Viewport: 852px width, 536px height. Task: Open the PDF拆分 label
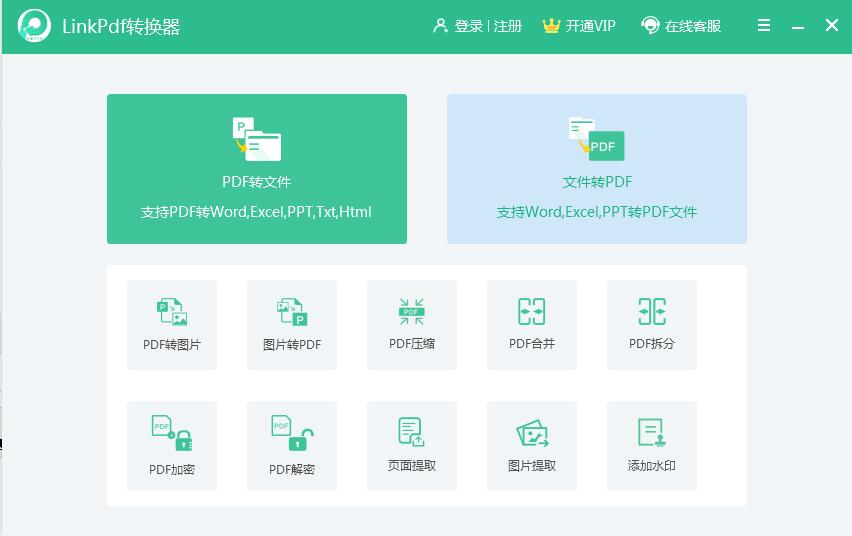coord(652,344)
